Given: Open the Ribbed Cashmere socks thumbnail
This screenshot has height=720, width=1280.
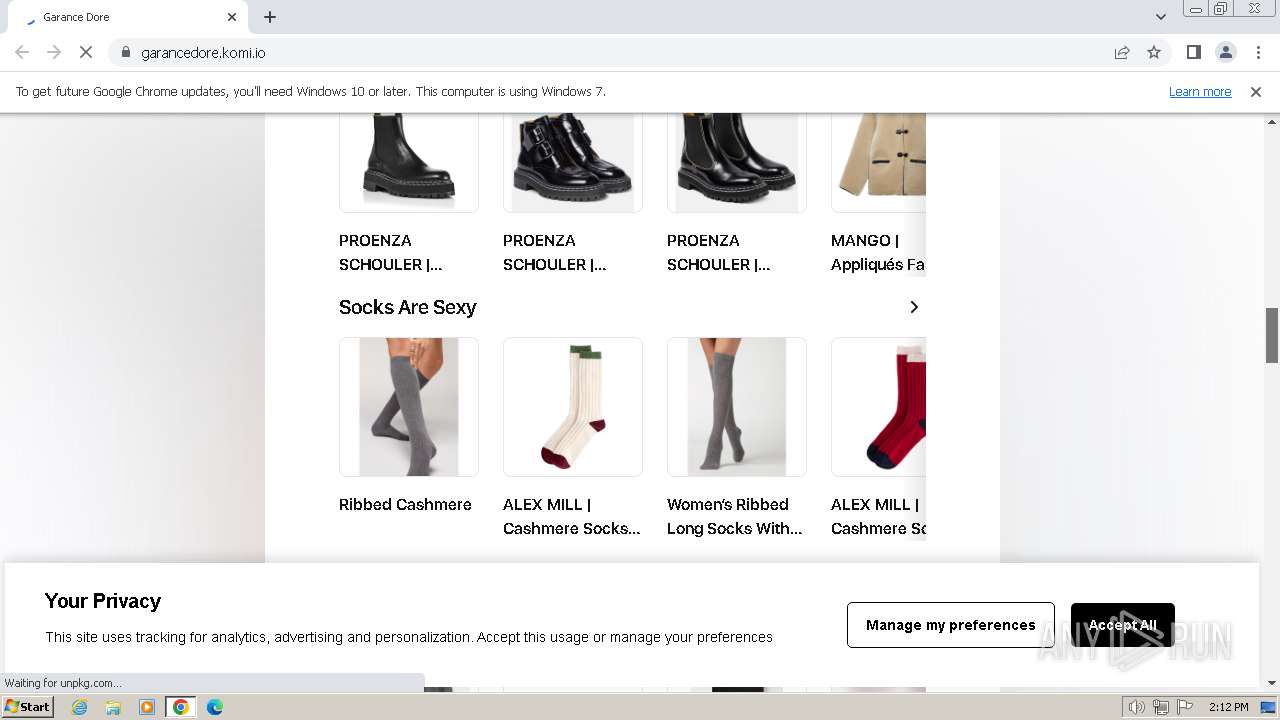Looking at the screenshot, I should pos(409,407).
